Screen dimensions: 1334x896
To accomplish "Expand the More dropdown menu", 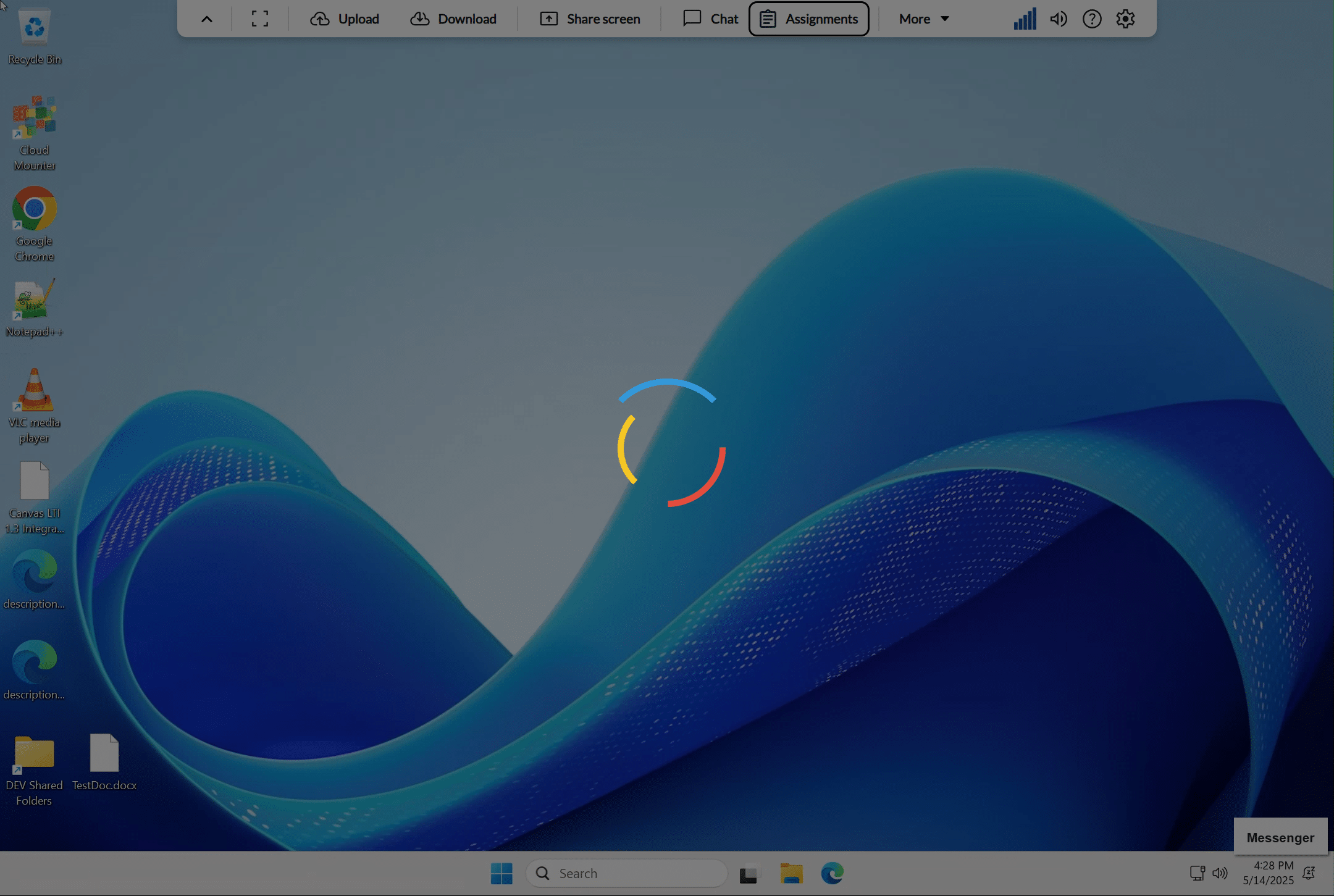I will 923,19.
